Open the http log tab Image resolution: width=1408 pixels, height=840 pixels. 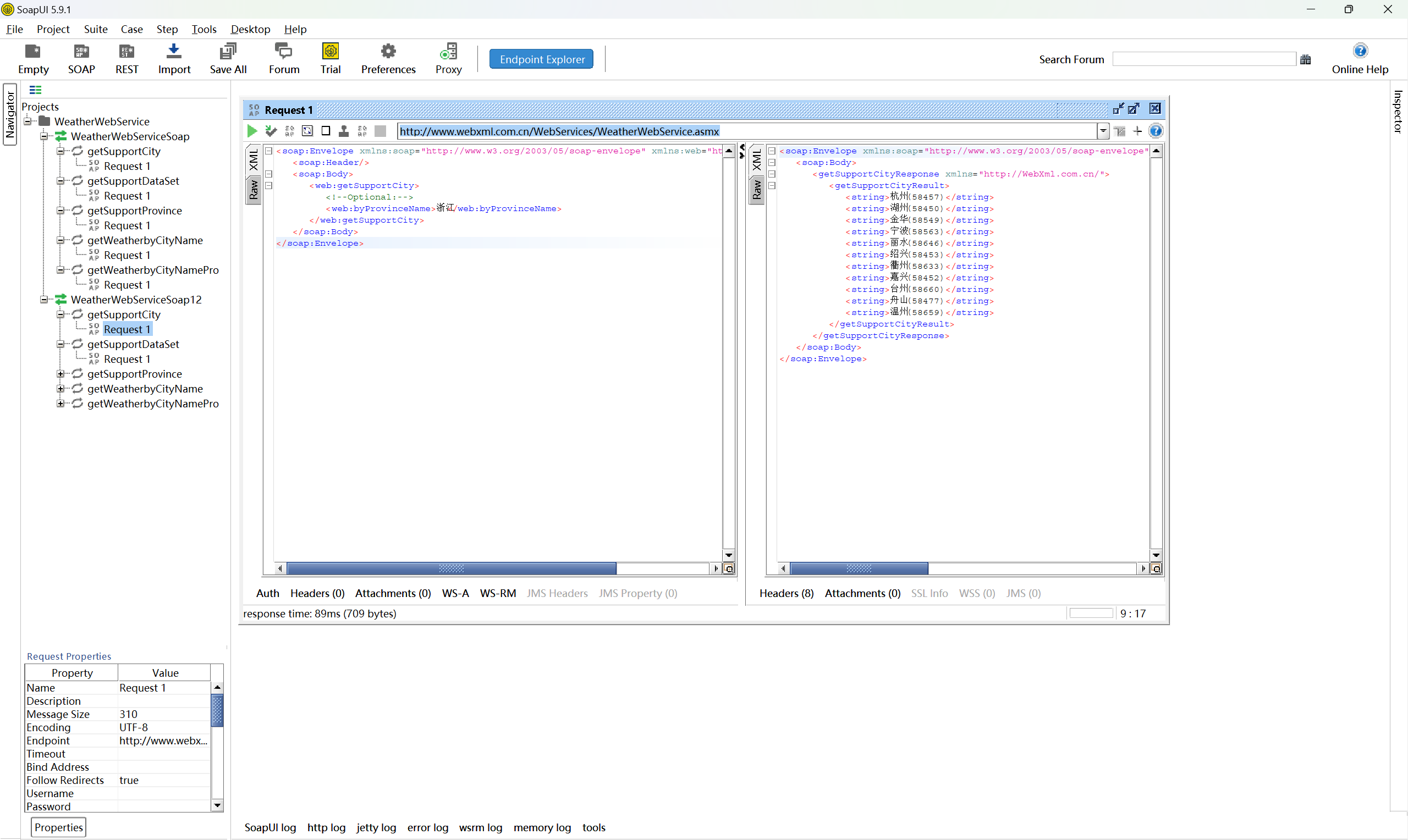tap(326, 827)
